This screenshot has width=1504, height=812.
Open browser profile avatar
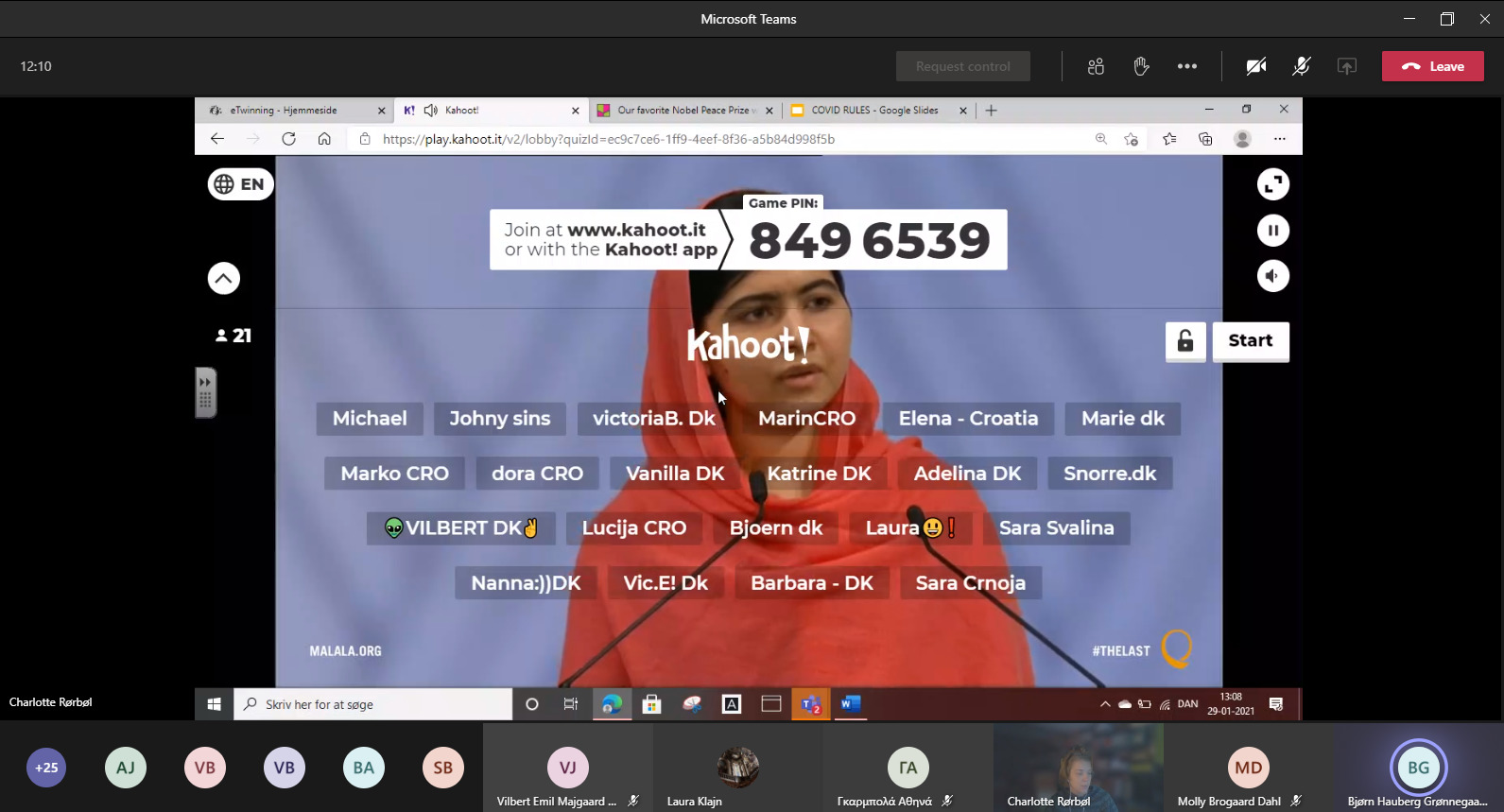click(x=1242, y=139)
